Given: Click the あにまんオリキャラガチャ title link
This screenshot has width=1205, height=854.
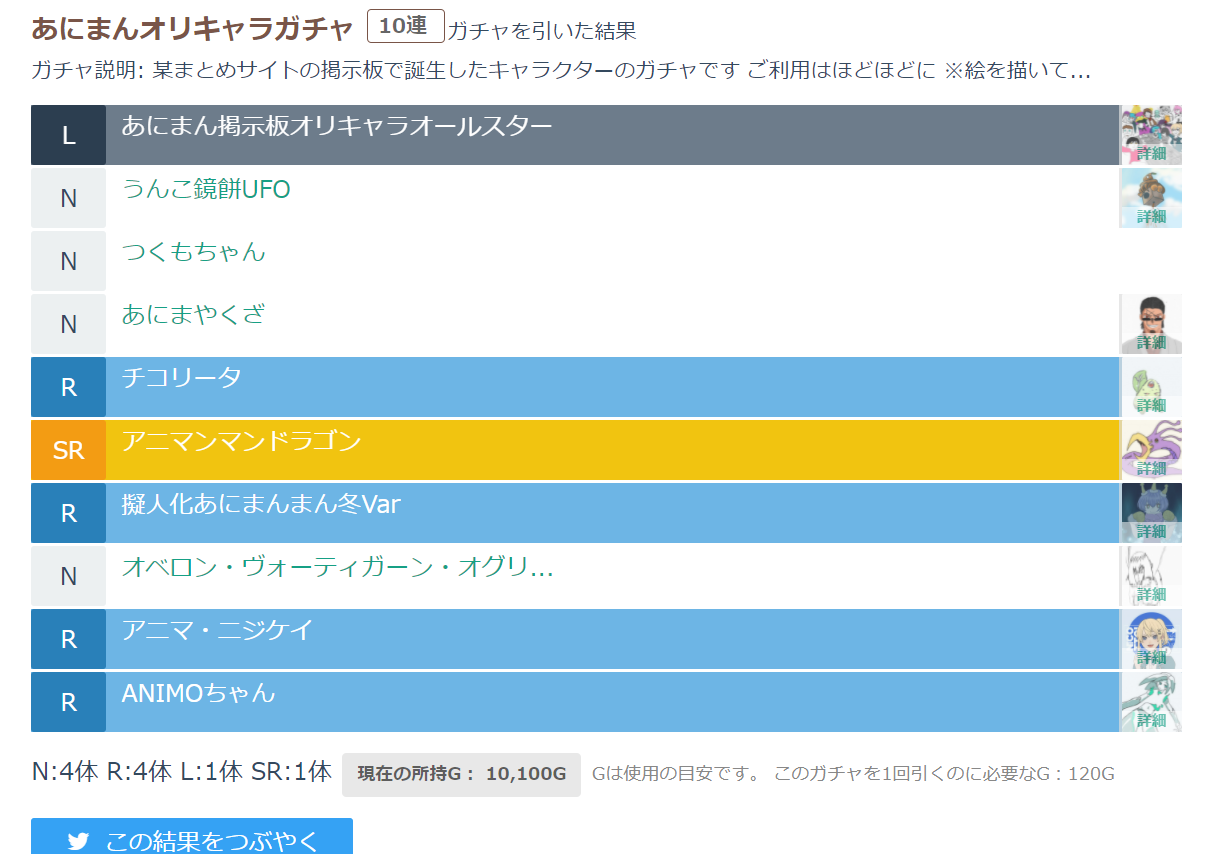Looking at the screenshot, I should pyautogui.click(x=192, y=29).
